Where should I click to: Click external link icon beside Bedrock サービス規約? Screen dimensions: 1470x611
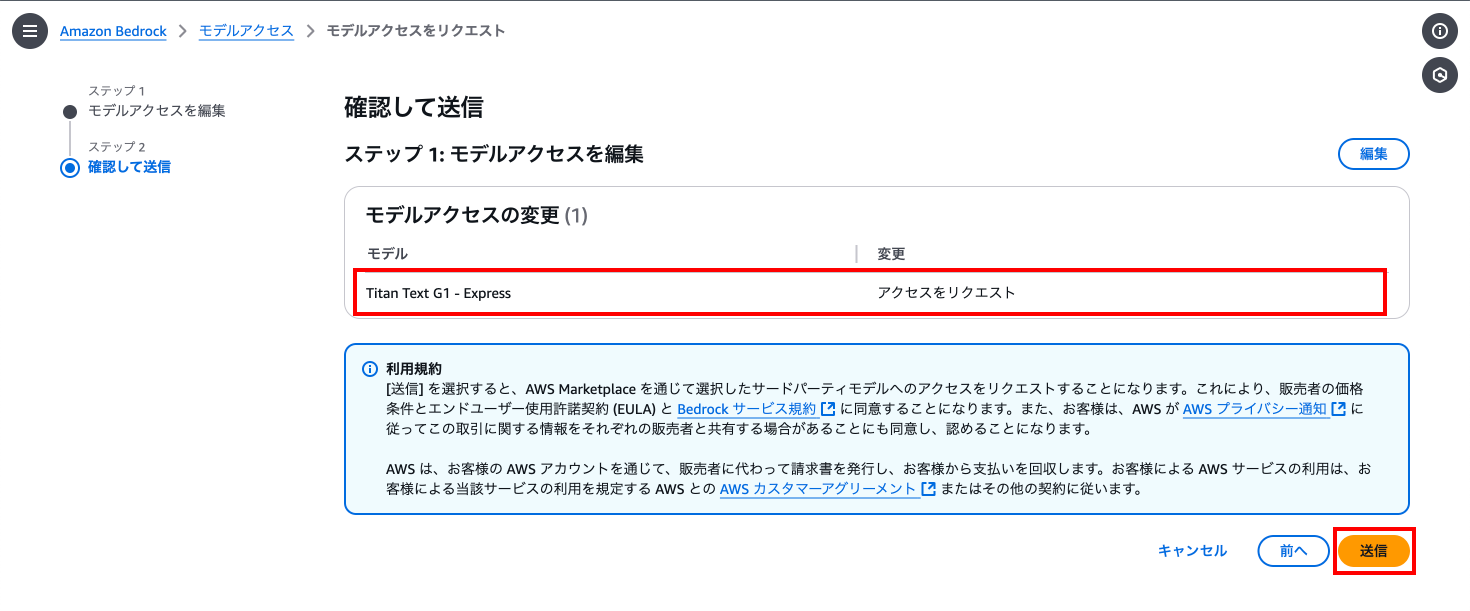(x=828, y=409)
